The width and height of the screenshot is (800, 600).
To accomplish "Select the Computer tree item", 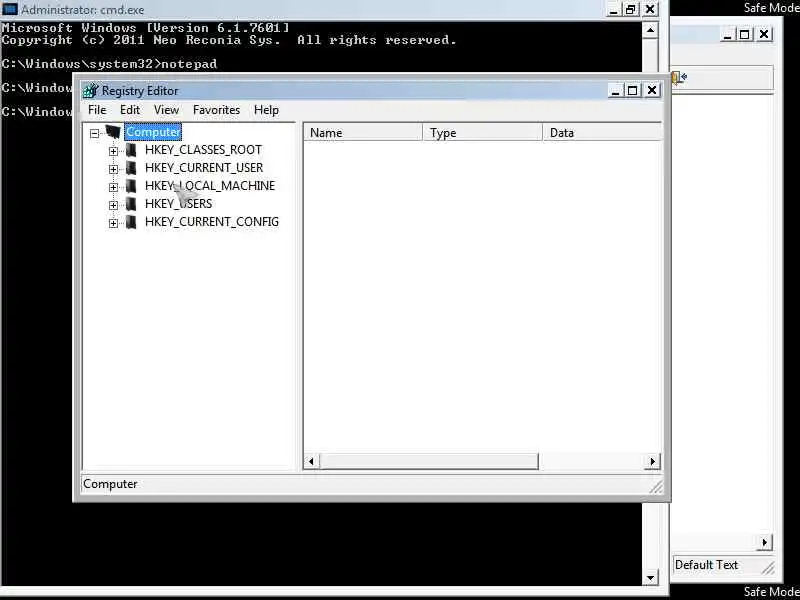I will 153,132.
